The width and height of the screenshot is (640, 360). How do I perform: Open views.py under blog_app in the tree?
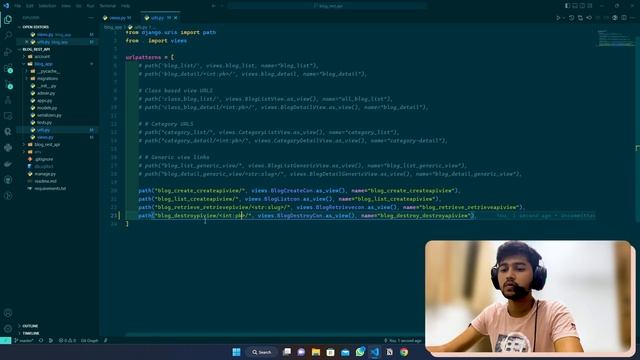pyautogui.click(x=57, y=138)
